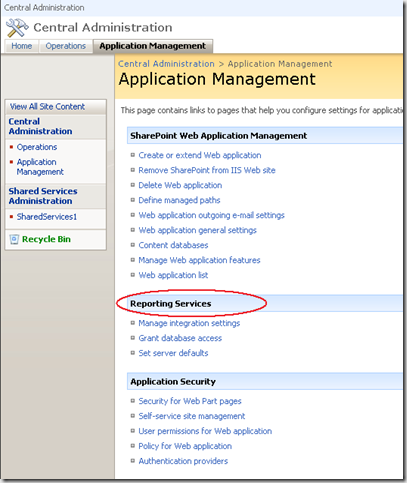The width and height of the screenshot is (407, 483).
Task: Open Content databases
Action: pos(173,245)
